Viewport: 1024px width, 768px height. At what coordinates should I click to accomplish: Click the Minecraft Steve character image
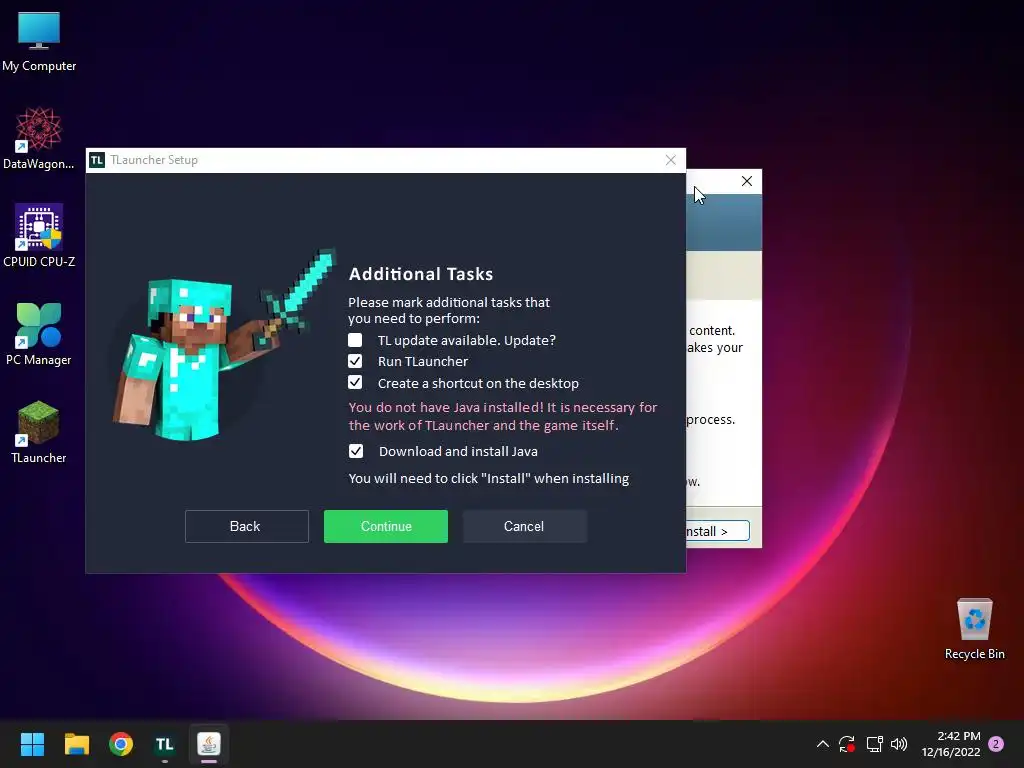[x=225, y=345]
